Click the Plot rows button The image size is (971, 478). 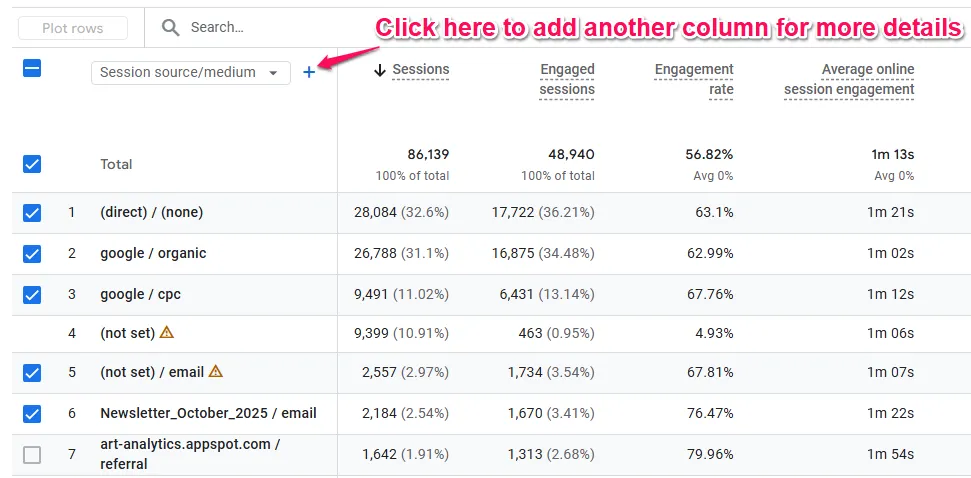73,28
